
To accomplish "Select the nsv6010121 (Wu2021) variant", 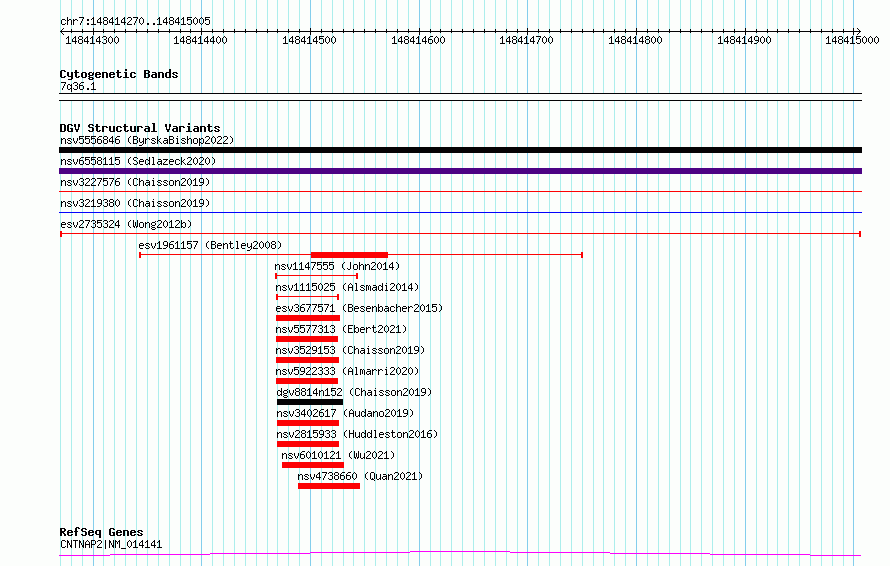I will point(326,455).
